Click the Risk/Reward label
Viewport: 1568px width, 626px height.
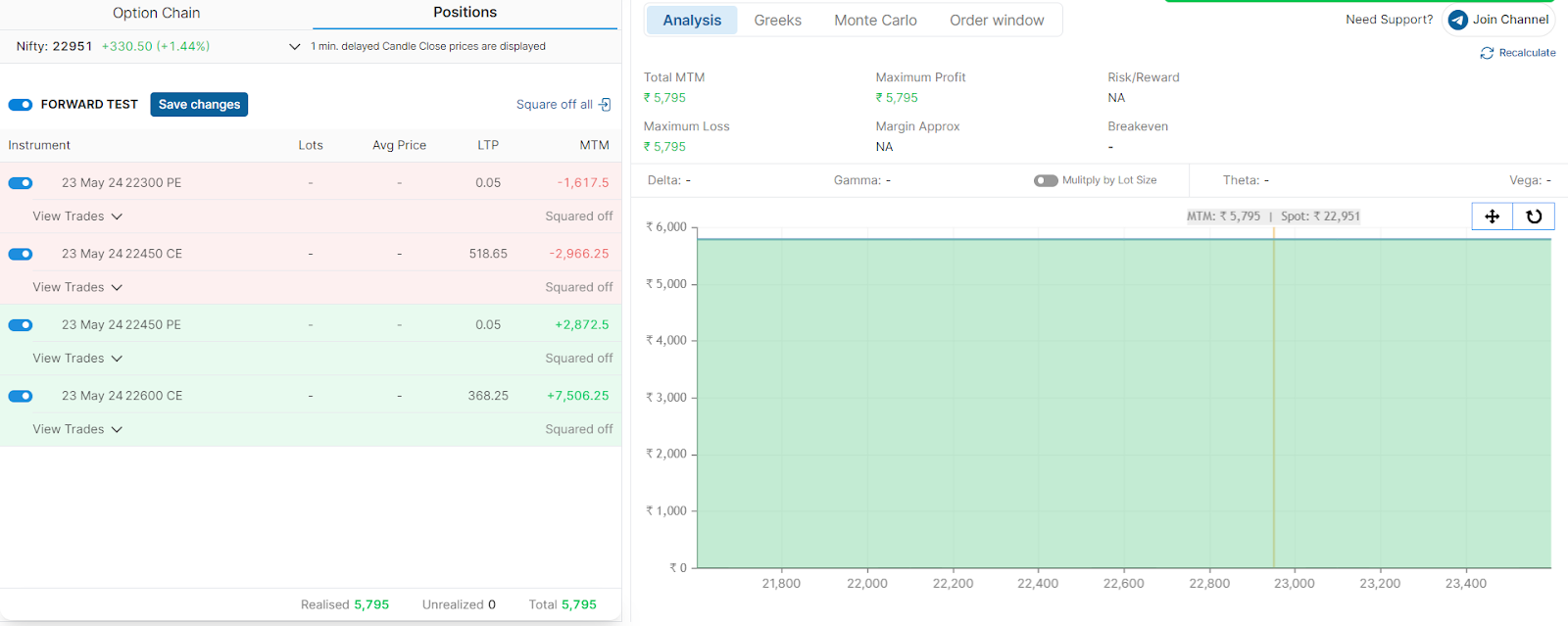[1144, 77]
